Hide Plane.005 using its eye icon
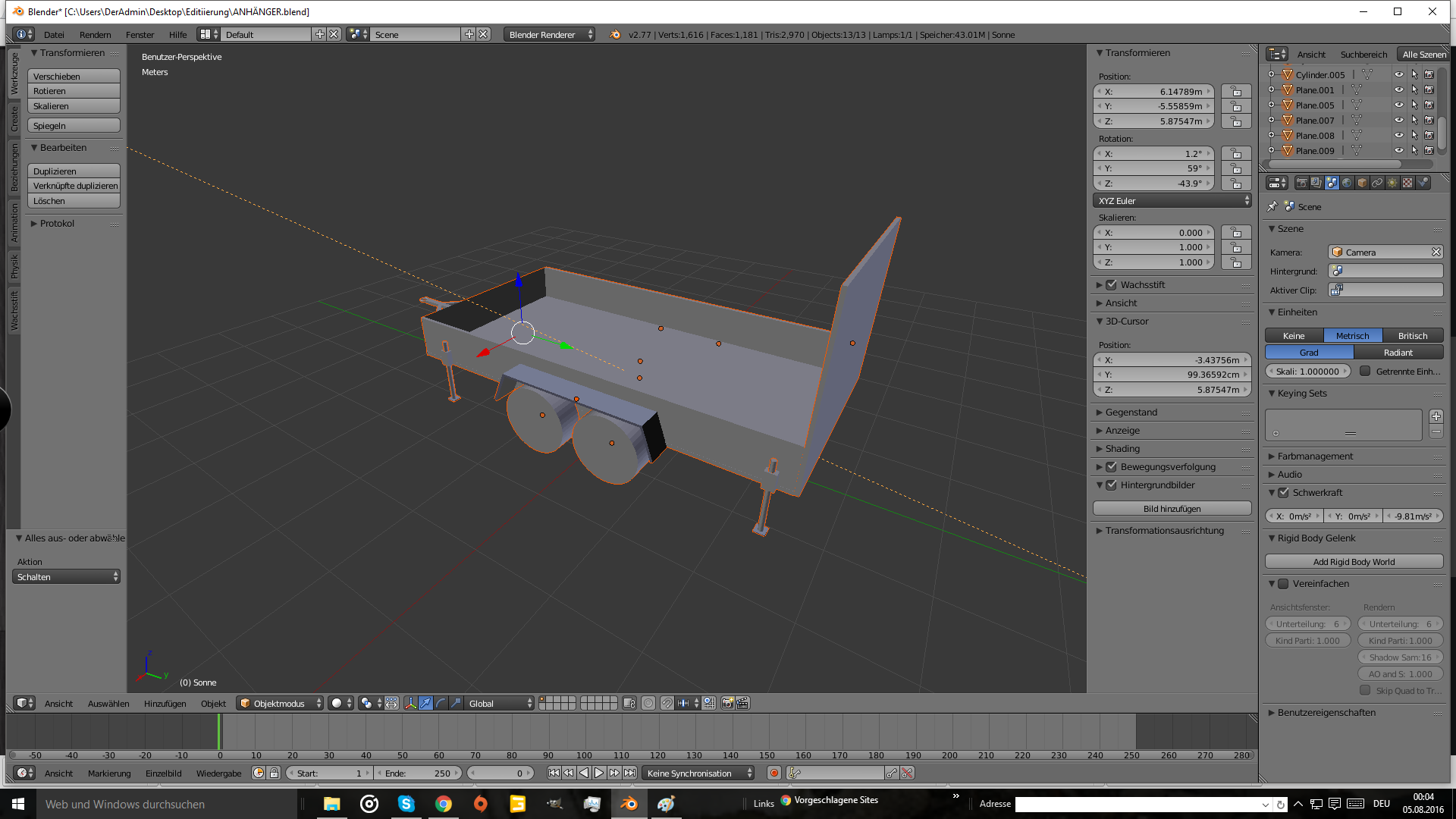1456x819 pixels. pos(1398,105)
